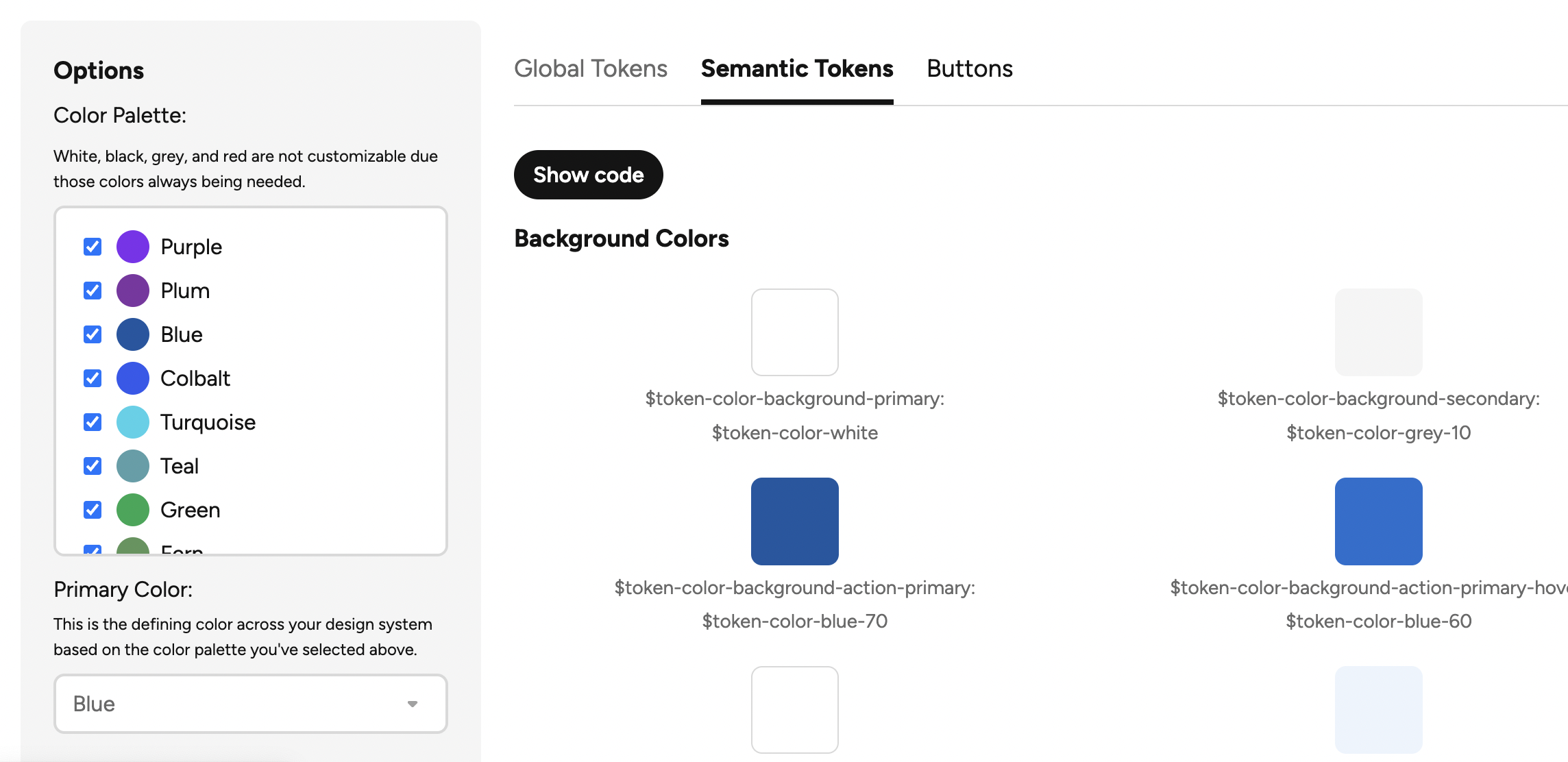
Task: Toggle the Colbalt checkbox off
Action: click(93, 378)
